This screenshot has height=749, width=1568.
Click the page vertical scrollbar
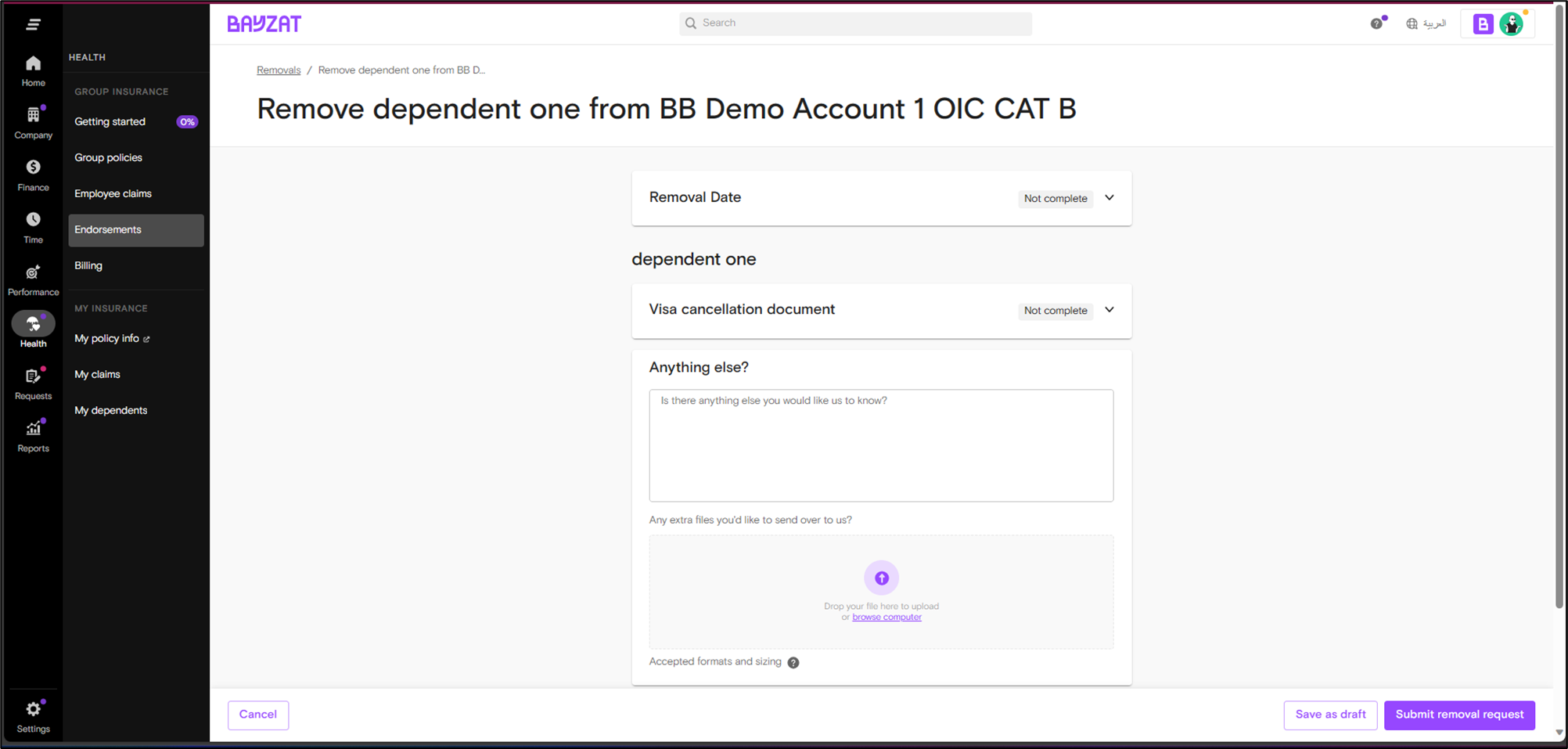(x=1559, y=313)
